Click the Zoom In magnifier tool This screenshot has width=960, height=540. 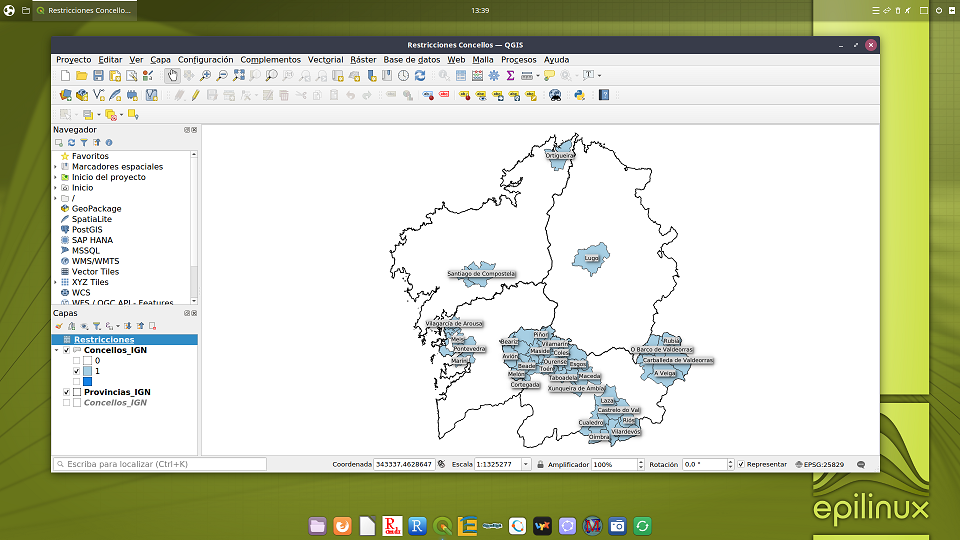(x=205, y=75)
